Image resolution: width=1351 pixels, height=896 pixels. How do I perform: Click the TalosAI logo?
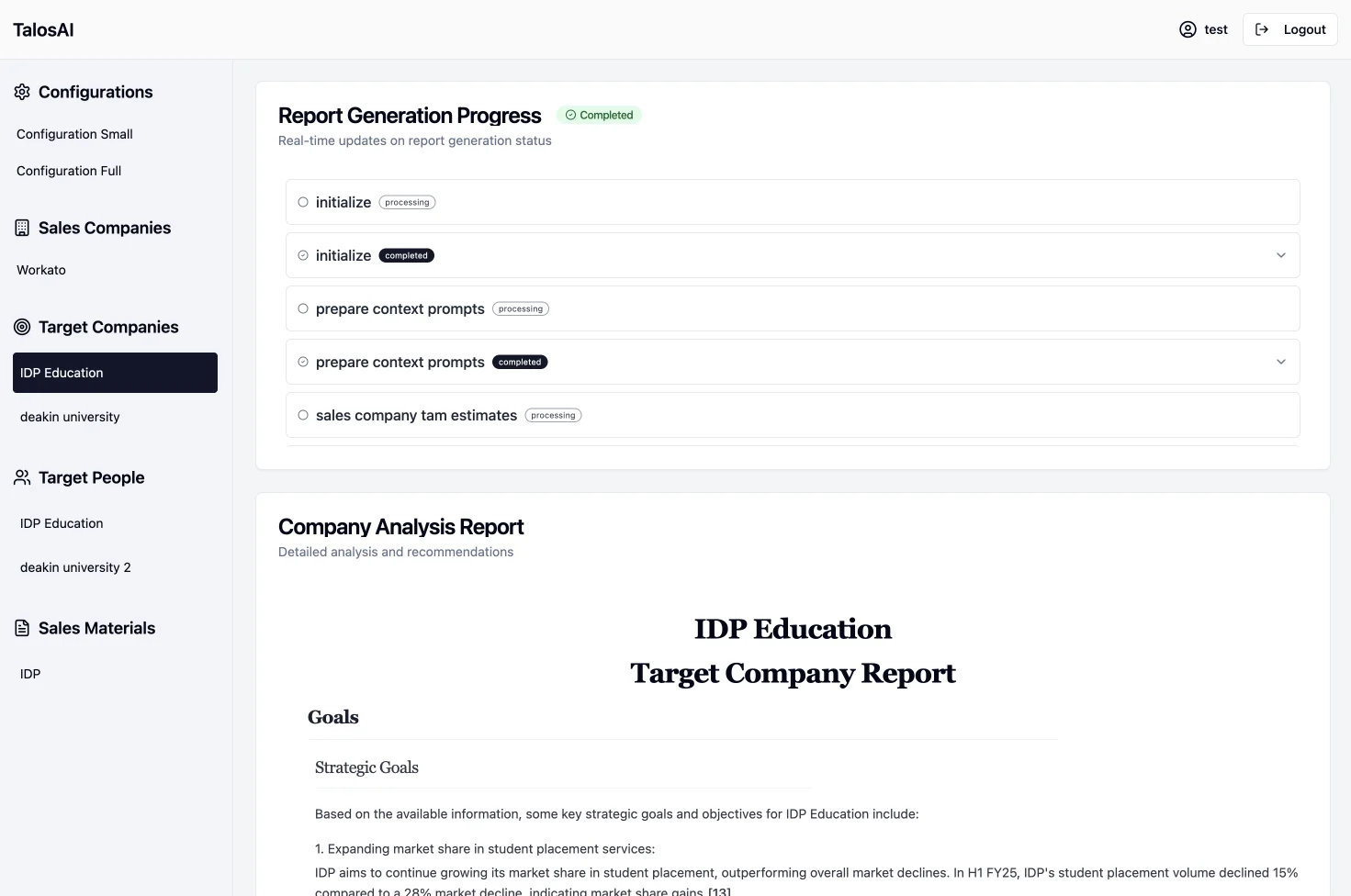43,29
